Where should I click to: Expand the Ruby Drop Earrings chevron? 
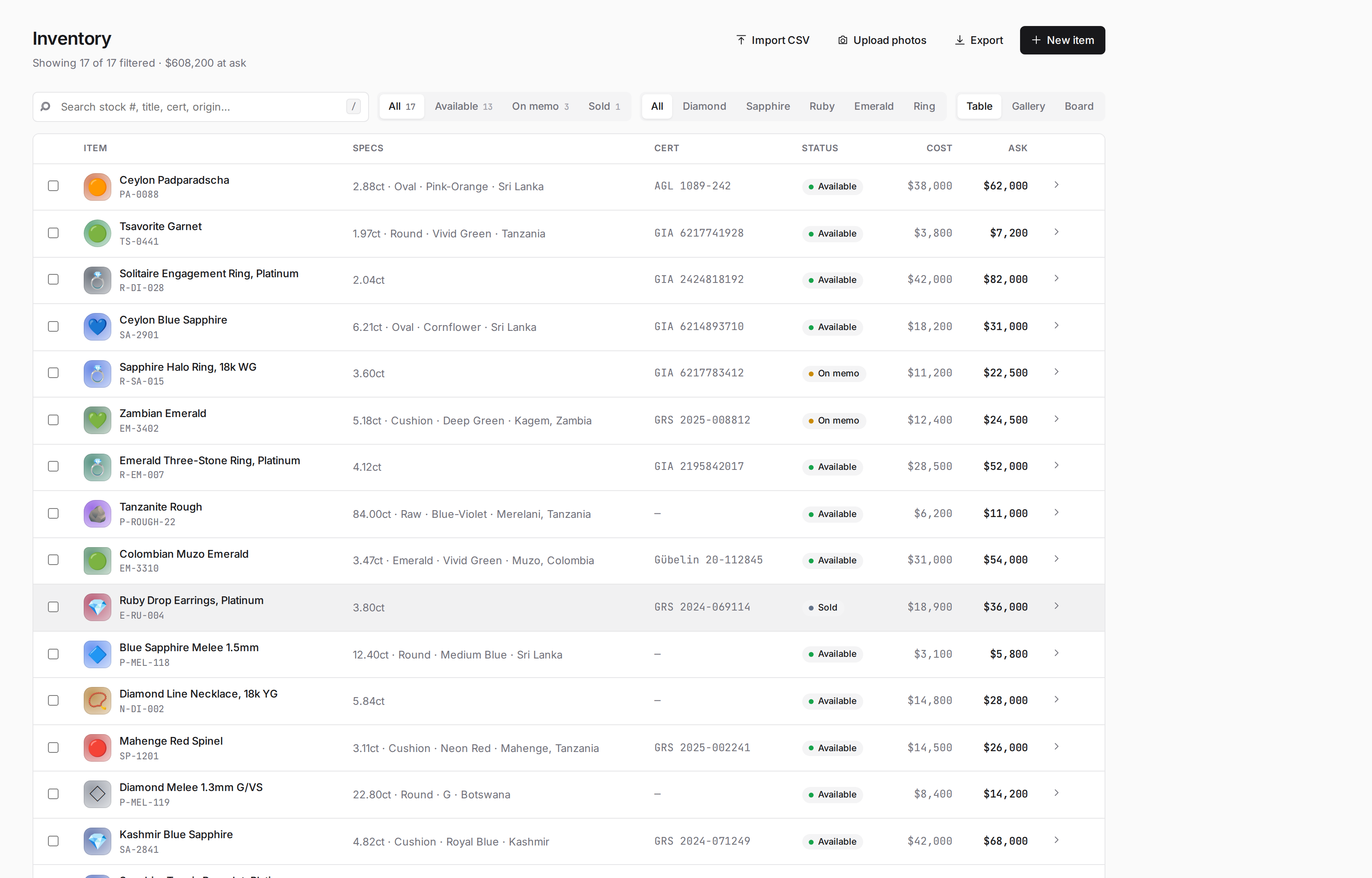pos(1056,606)
